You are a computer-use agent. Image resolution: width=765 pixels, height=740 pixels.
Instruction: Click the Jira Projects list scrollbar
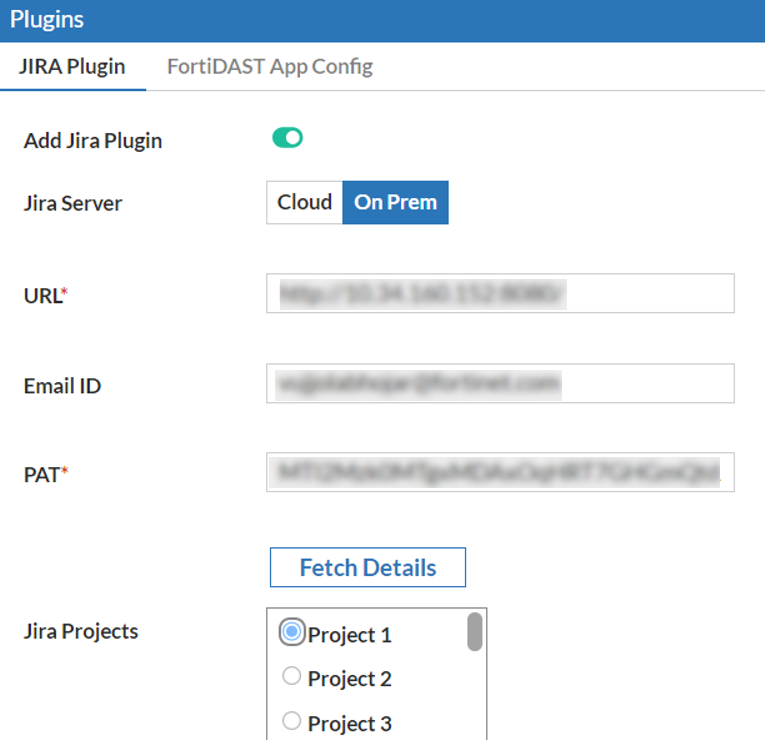[x=475, y=632]
